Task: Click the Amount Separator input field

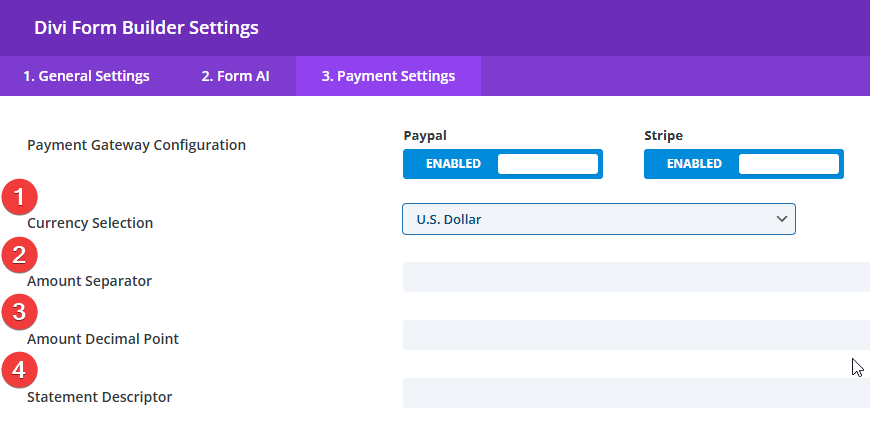Action: (636, 277)
